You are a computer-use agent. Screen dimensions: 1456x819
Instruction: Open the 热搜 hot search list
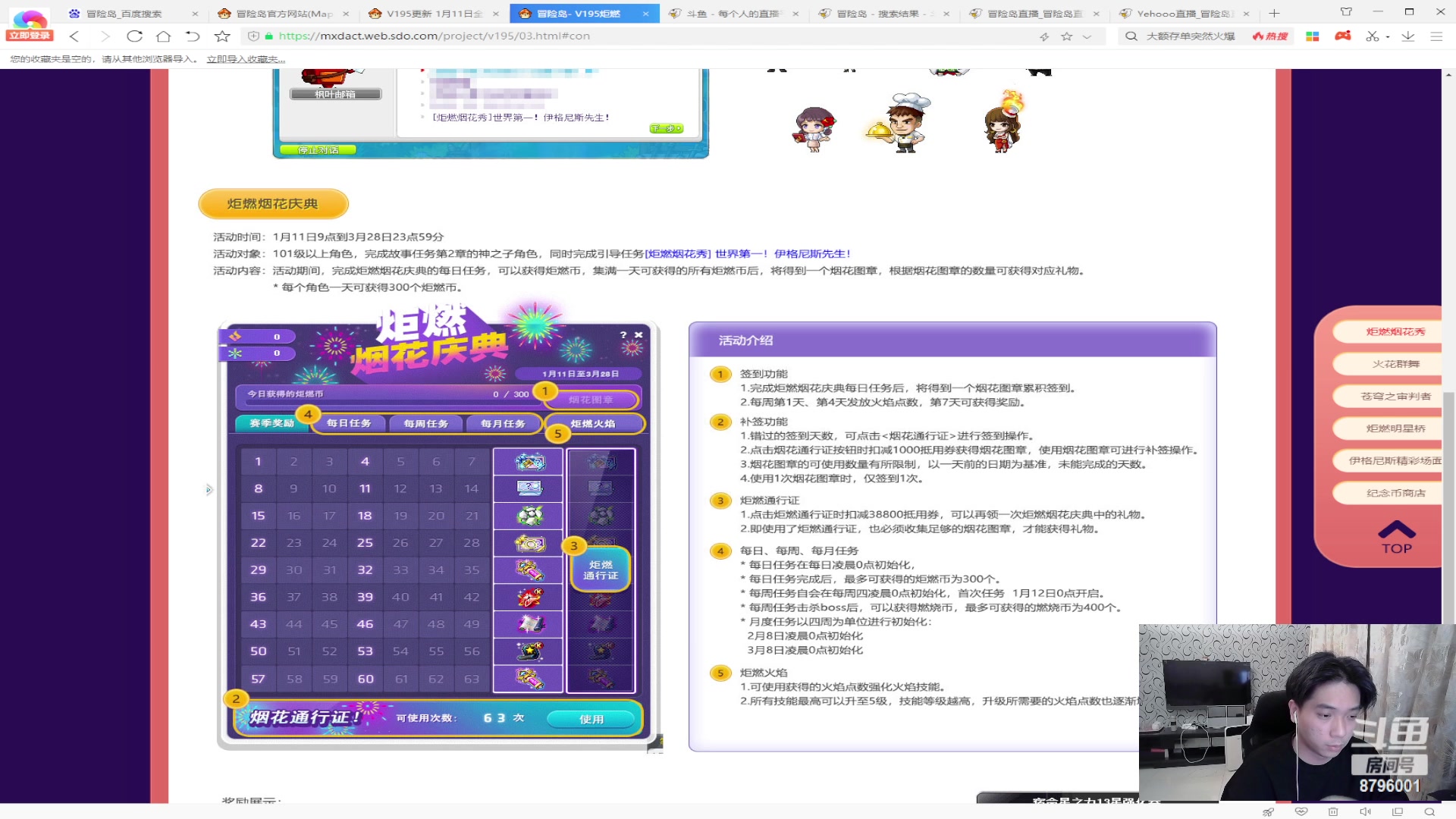1270,36
